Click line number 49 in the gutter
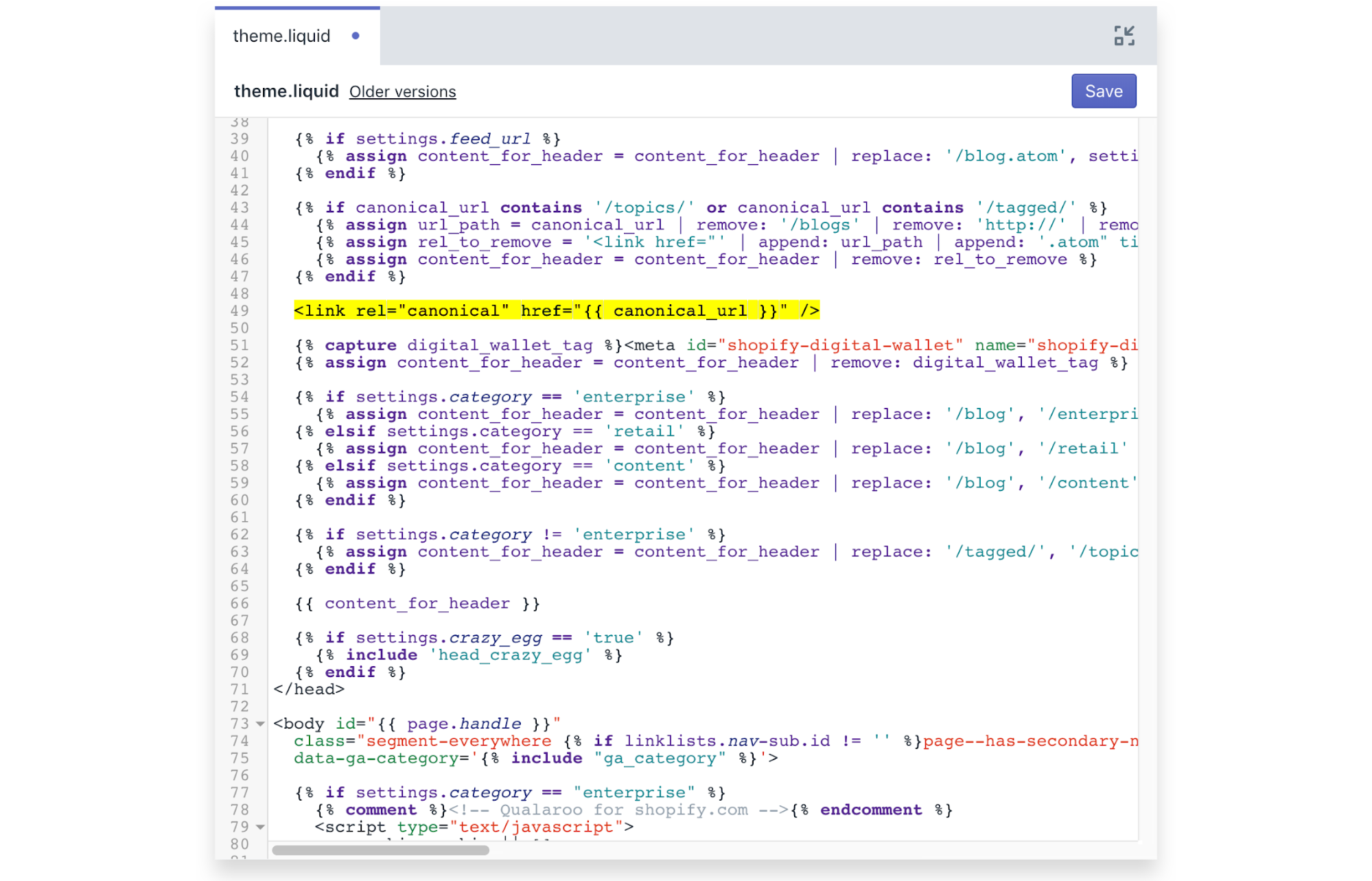 pyautogui.click(x=240, y=311)
